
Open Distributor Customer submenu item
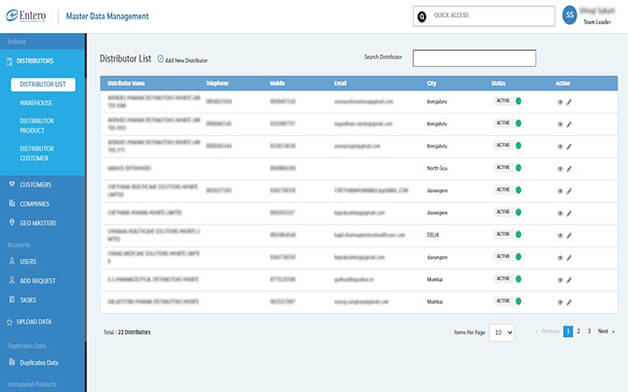(37, 153)
